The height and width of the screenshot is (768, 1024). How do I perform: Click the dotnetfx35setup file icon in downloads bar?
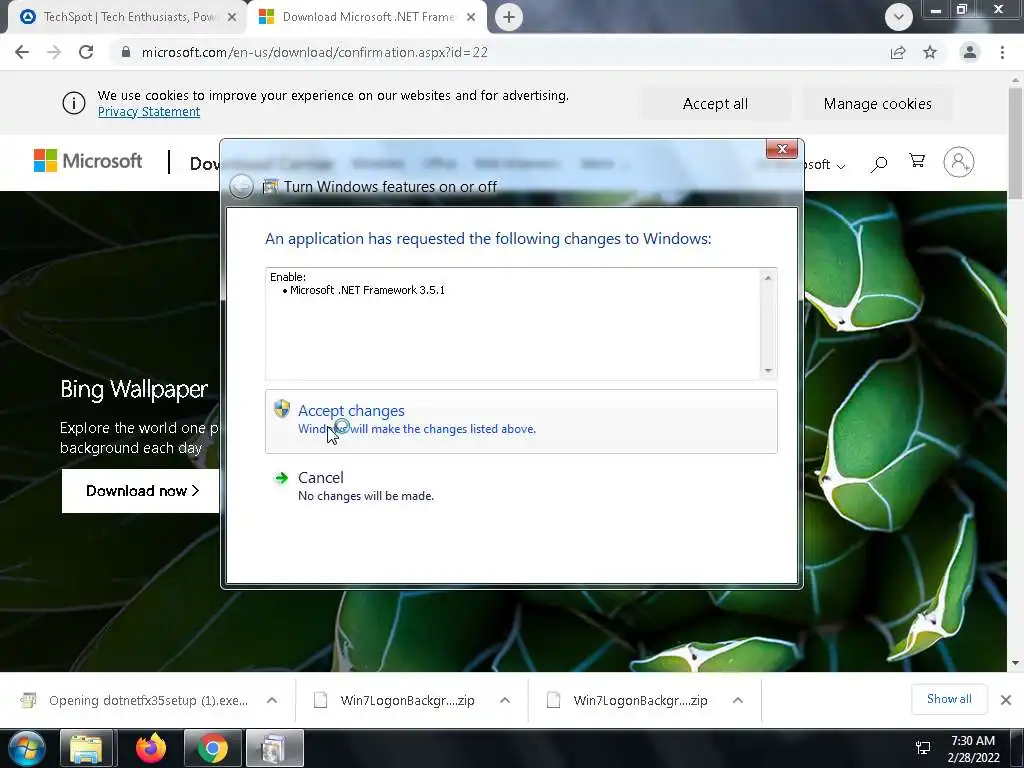click(x=28, y=700)
